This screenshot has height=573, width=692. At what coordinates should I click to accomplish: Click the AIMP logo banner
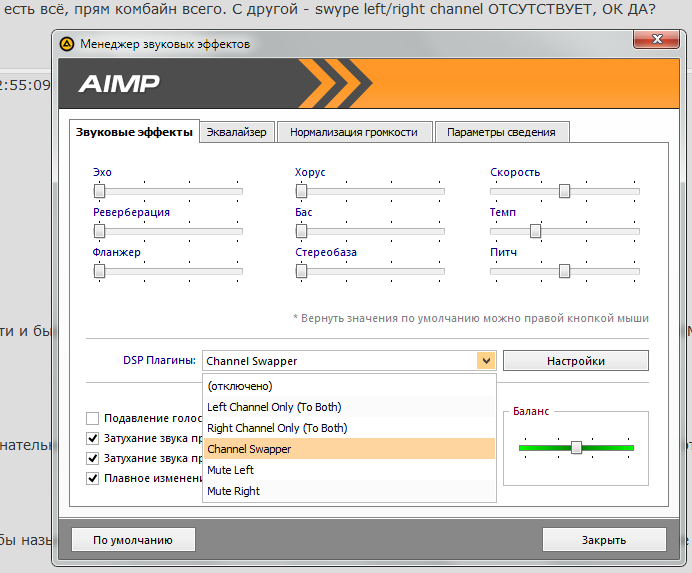point(119,83)
